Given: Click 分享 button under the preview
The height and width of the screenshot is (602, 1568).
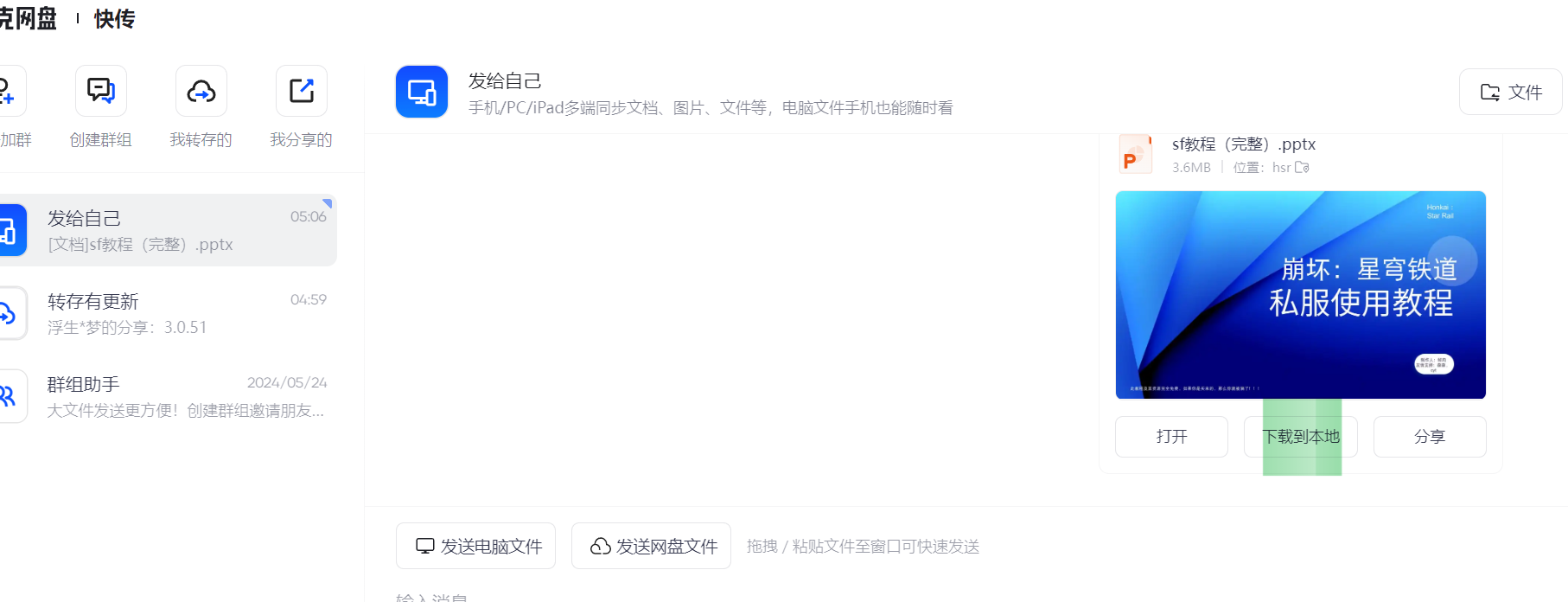Looking at the screenshot, I should pos(1430,437).
